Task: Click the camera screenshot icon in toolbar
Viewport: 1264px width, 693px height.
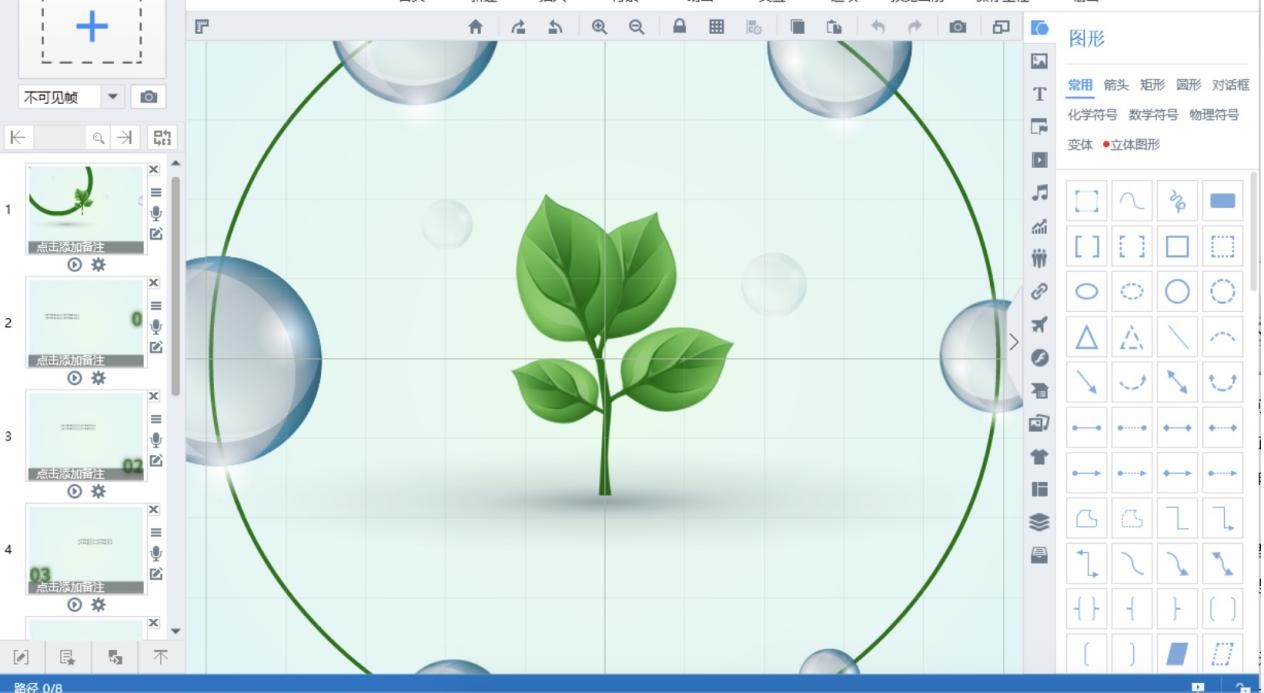Action: (x=958, y=27)
